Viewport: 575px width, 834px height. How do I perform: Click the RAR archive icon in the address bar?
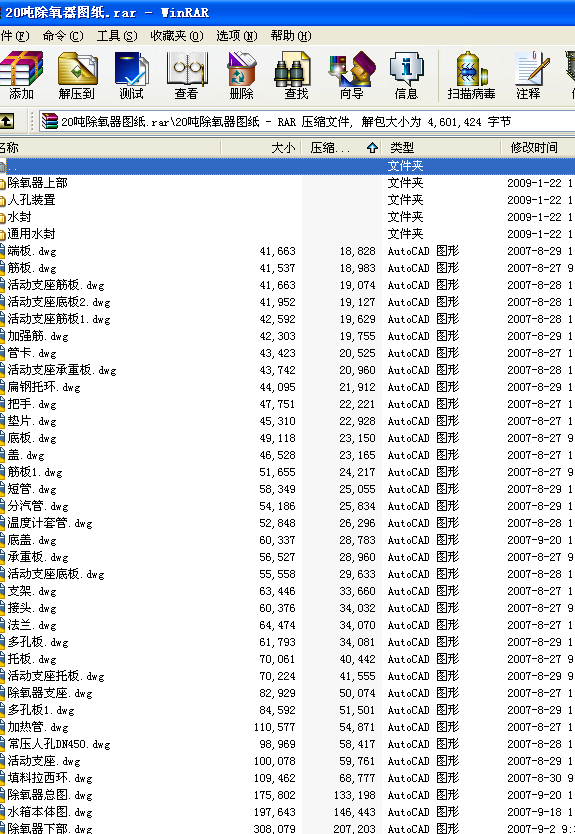49,121
